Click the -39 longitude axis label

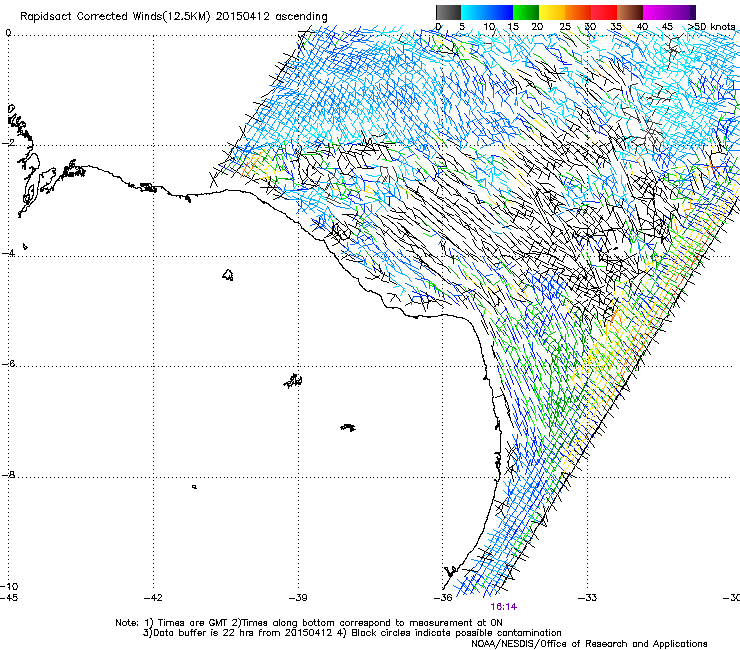[298, 598]
